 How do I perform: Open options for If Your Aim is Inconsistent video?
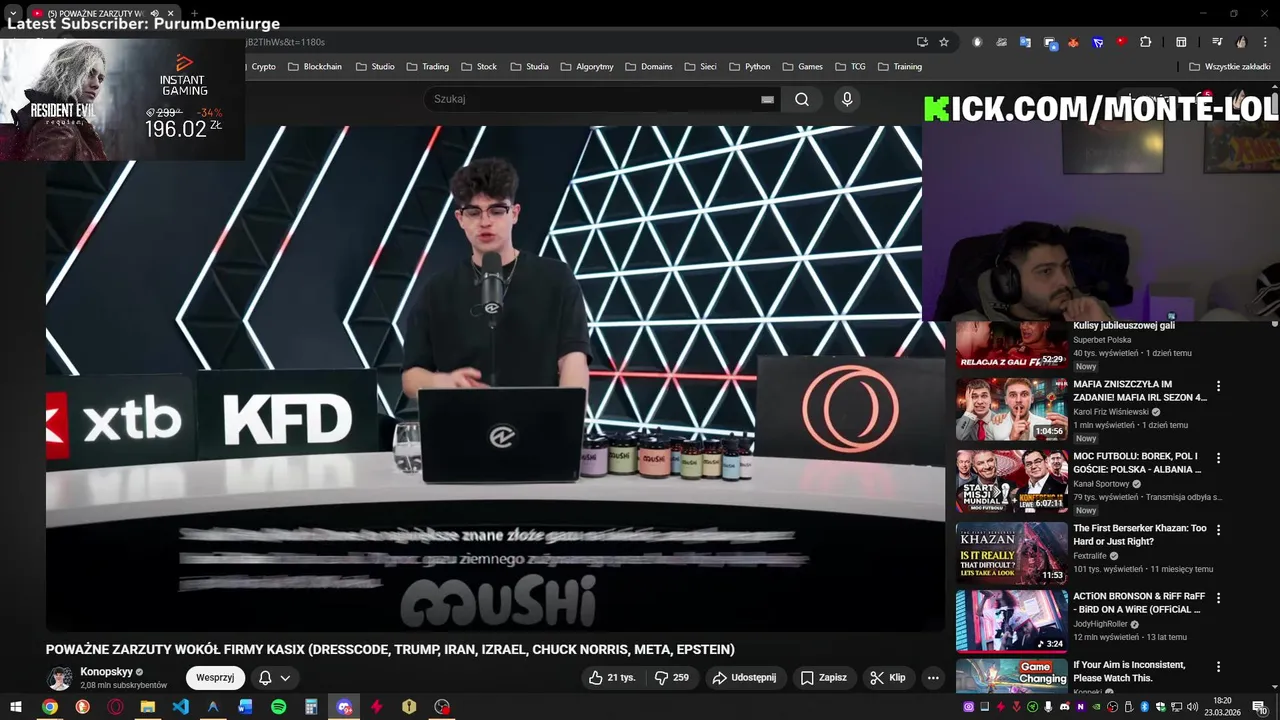click(1218, 667)
